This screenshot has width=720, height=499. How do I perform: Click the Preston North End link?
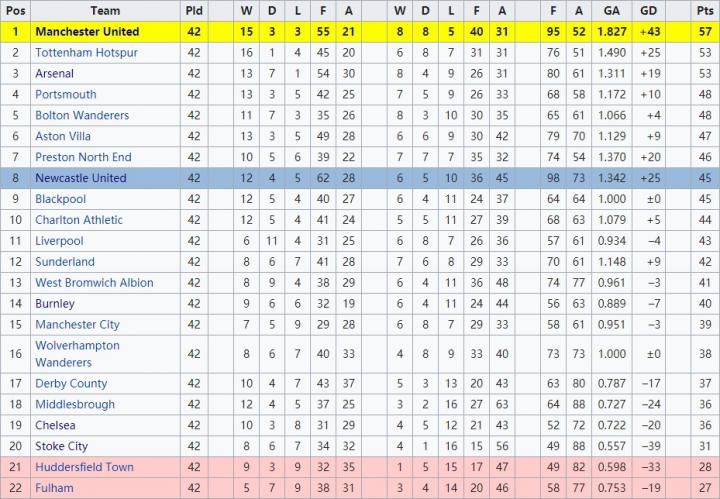click(x=83, y=157)
